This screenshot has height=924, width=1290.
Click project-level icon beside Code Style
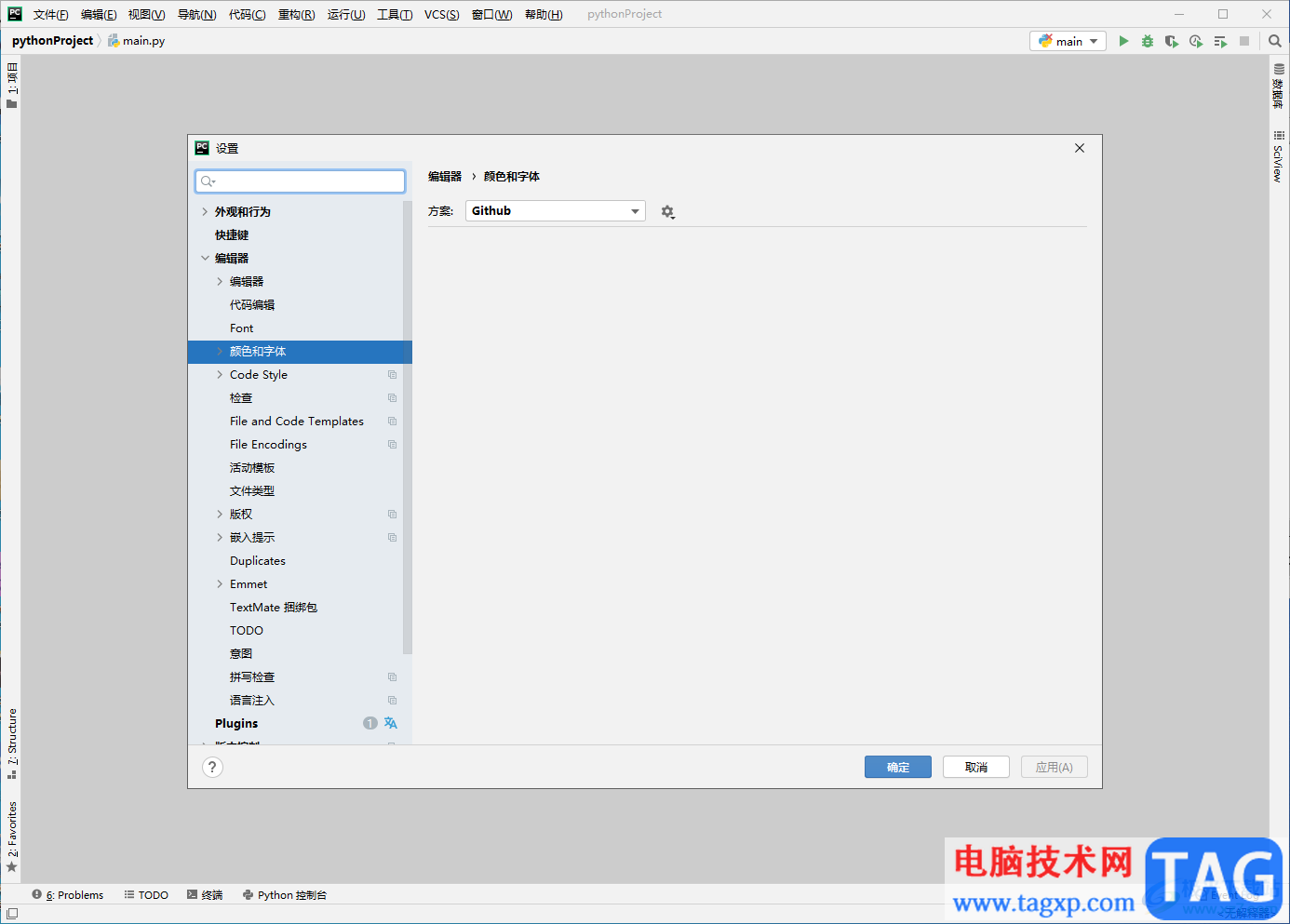point(392,375)
